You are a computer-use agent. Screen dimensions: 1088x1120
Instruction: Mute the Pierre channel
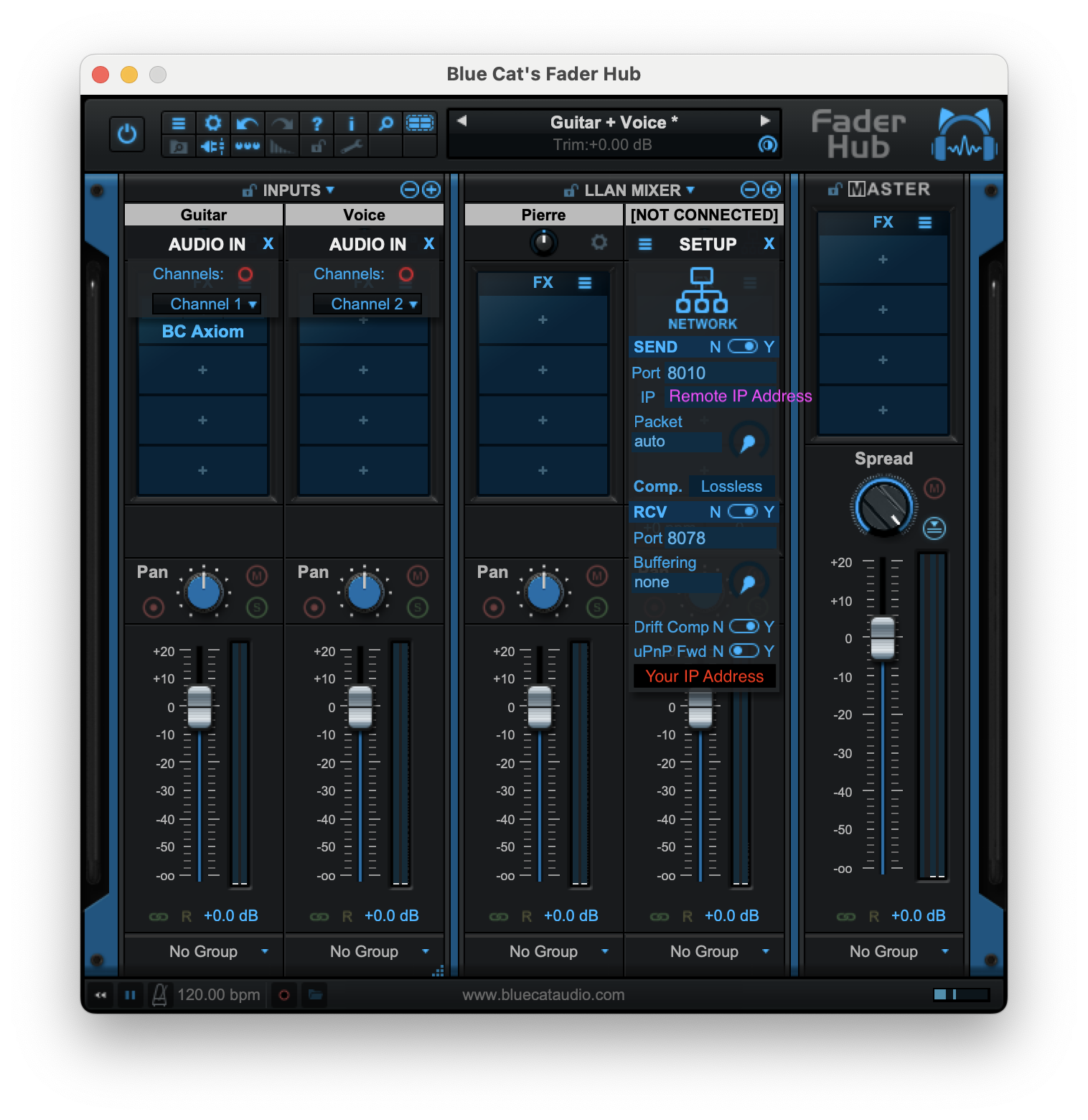click(x=597, y=575)
